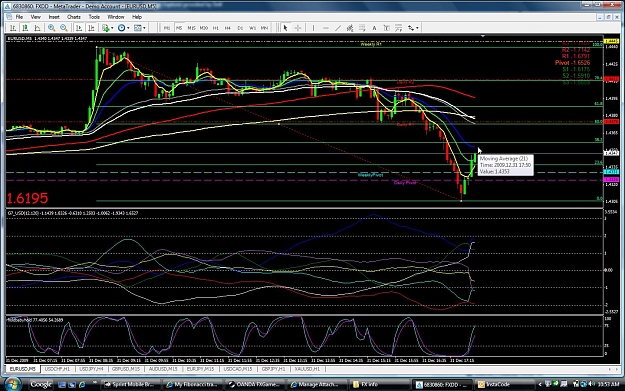Screen dimensions: 625x391
Task: Switch to the M15 timeframe
Action: pos(191,28)
